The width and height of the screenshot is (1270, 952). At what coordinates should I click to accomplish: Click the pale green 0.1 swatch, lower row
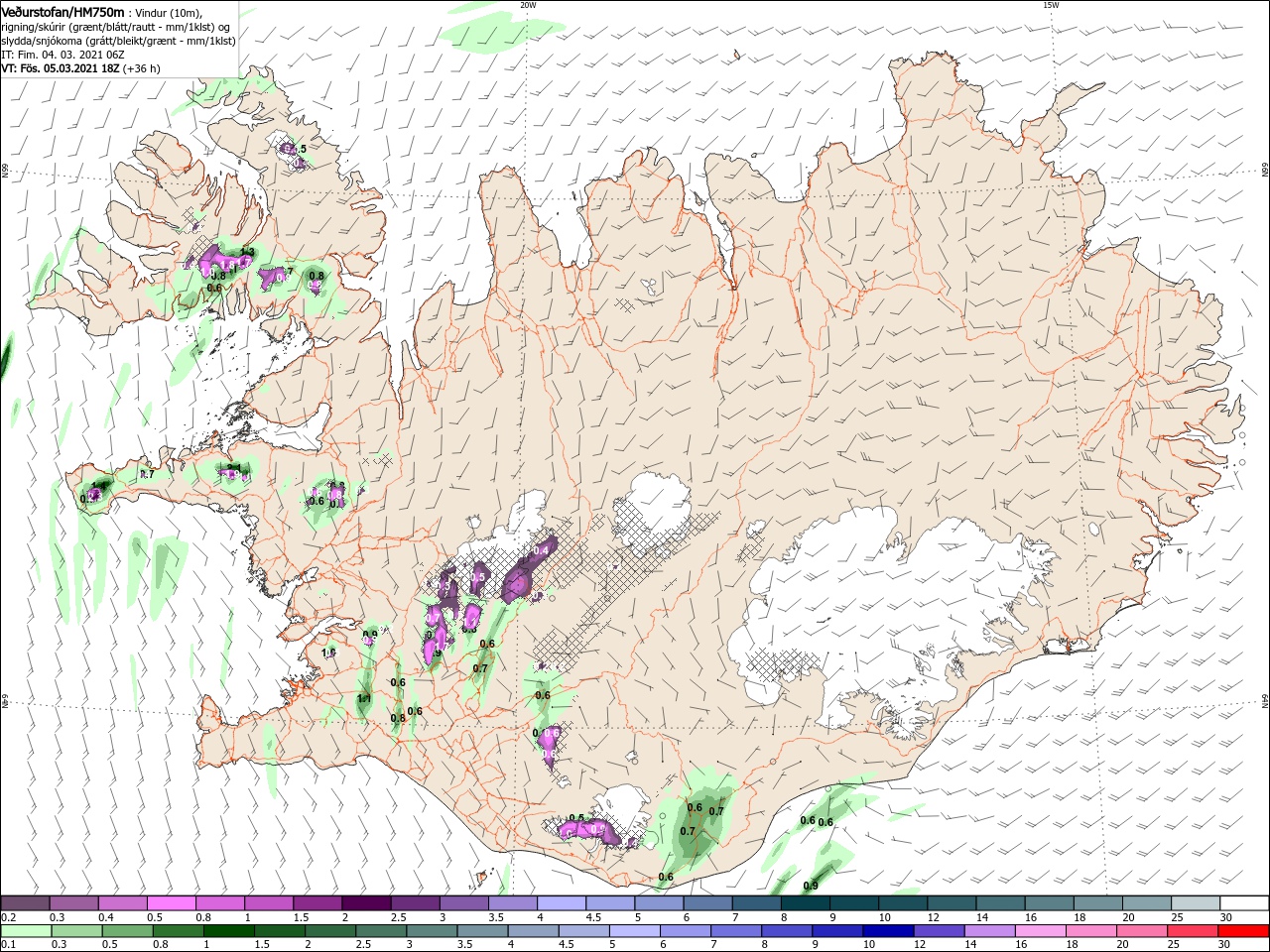(x=27, y=931)
